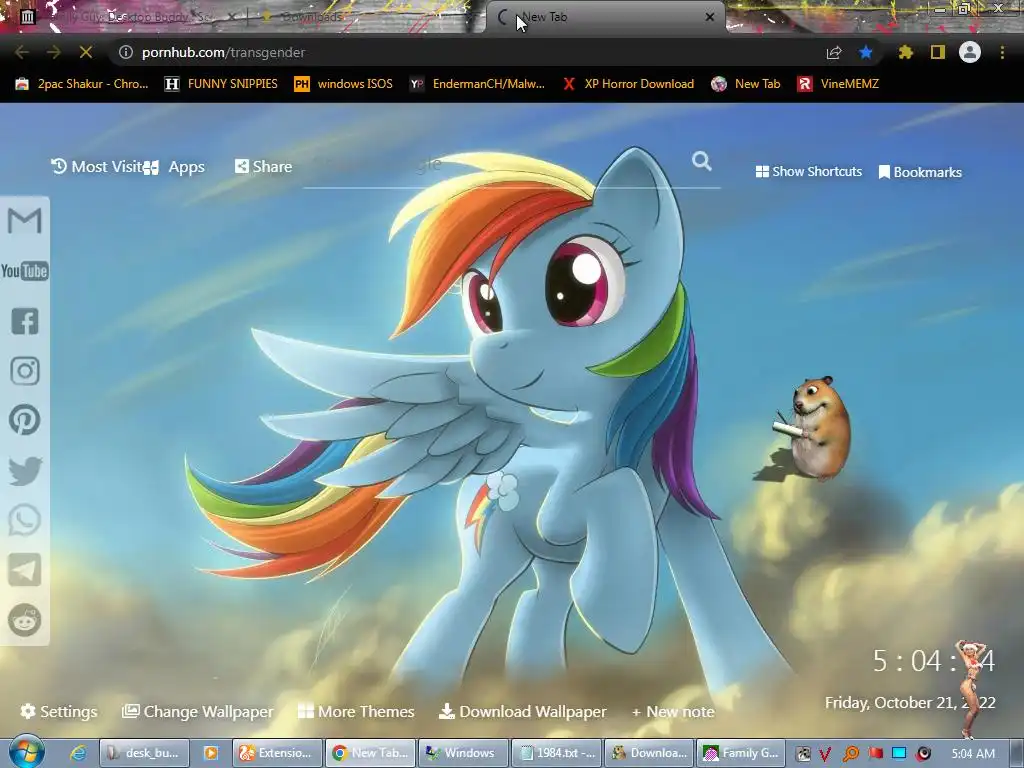1024x768 pixels.
Task: Open the windows ISOS bookmark
Action: click(x=344, y=84)
